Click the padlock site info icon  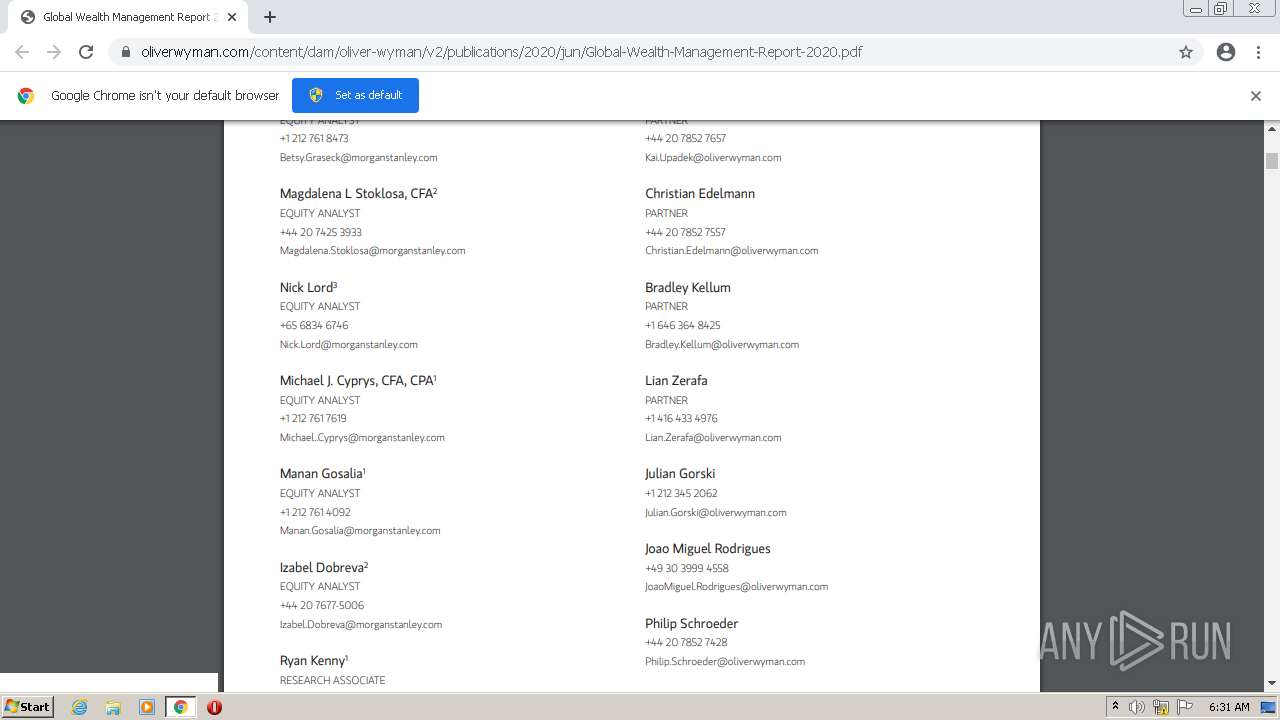click(x=126, y=52)
